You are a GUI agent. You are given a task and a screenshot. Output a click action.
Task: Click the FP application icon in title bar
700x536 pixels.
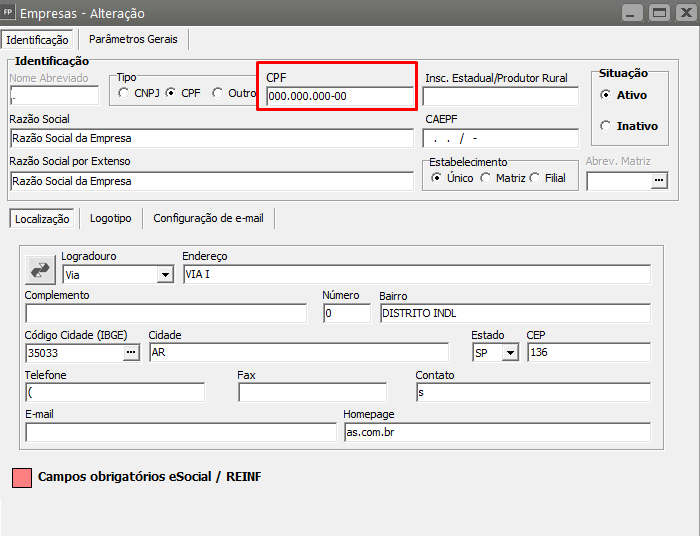click(x=10, y=13)
